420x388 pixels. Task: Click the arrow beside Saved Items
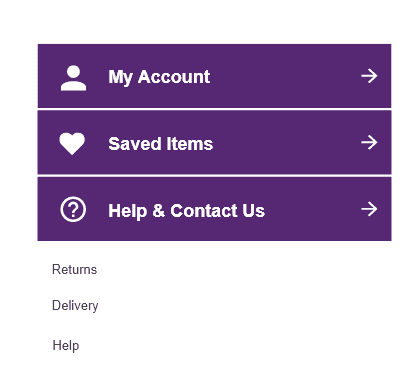(x=369, y=143)
